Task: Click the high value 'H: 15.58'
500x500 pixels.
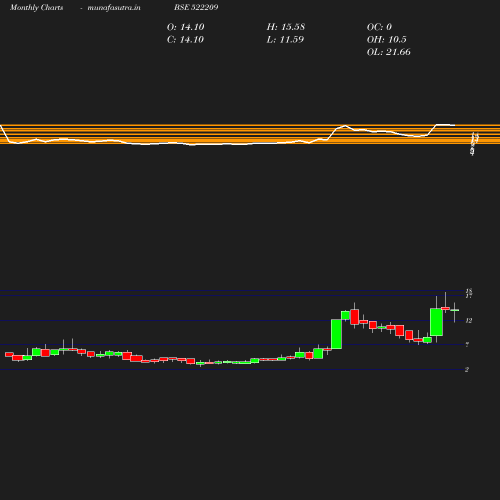Action: tap(286, 27)
